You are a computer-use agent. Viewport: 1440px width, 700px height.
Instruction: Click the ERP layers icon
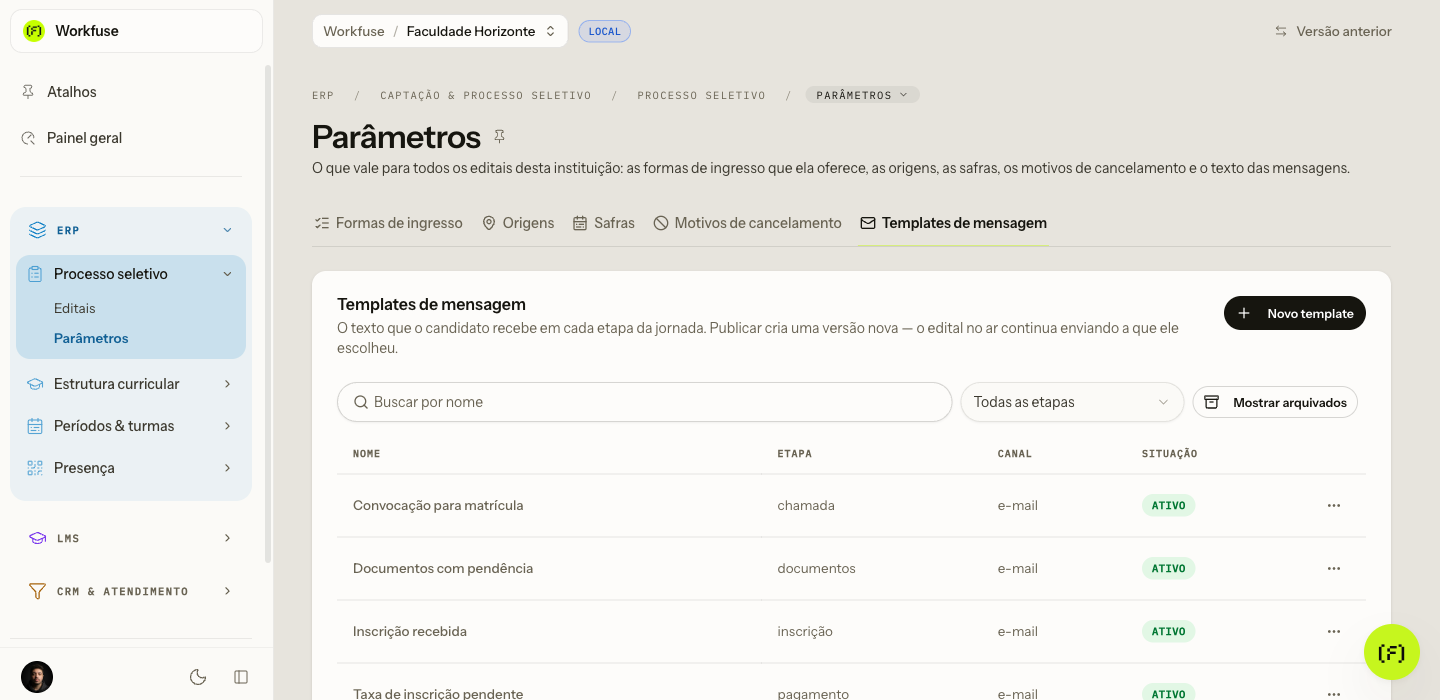pyautogui.click(x=37, y=230)
